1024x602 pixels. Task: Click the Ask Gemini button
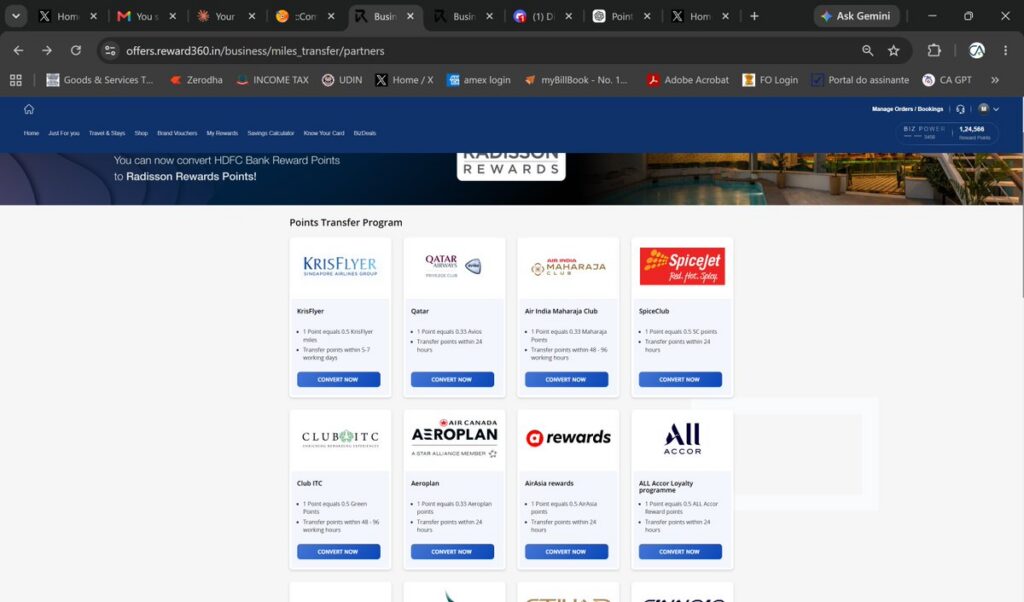(856, 16)
